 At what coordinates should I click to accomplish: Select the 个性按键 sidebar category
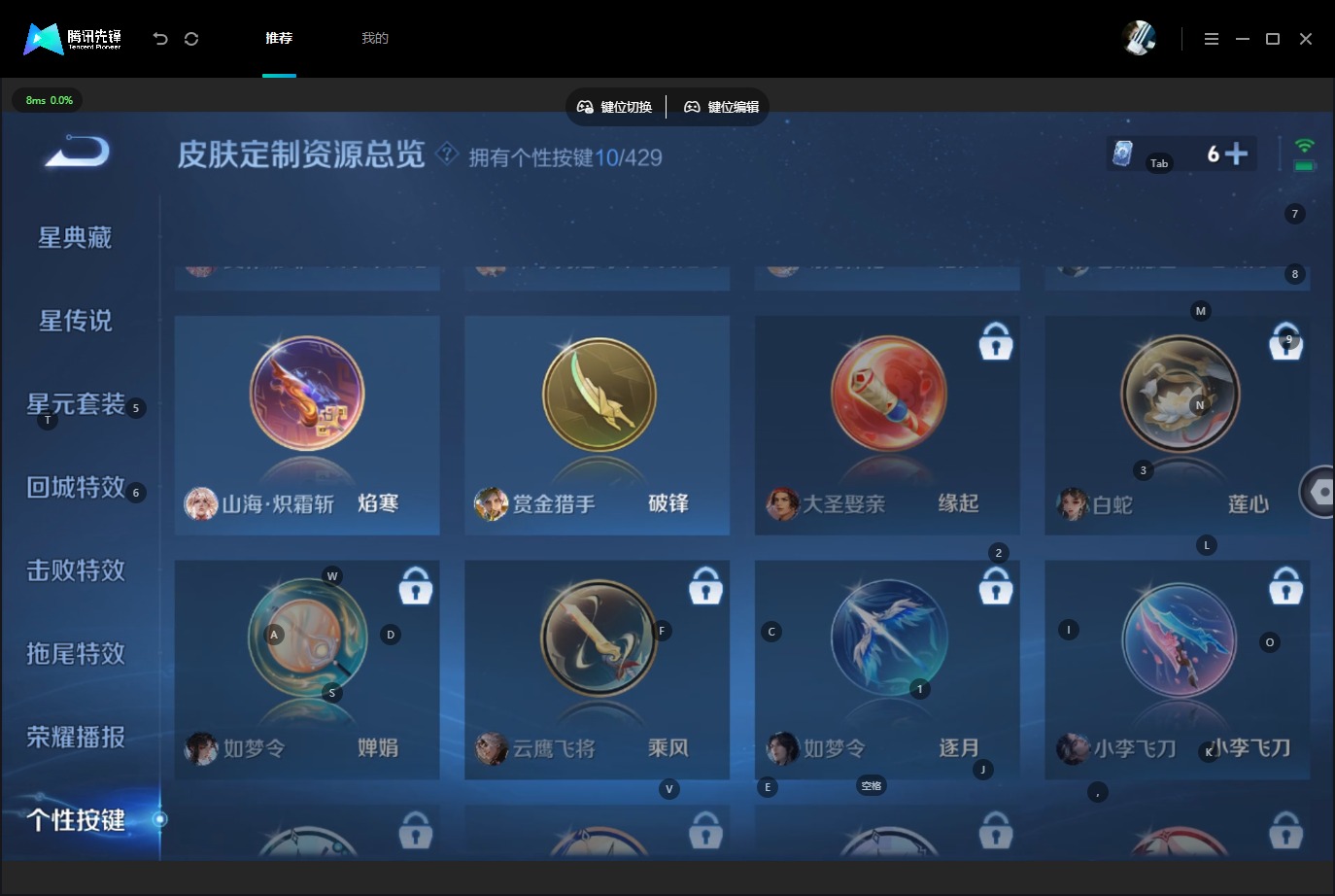[x=76, y=820]
